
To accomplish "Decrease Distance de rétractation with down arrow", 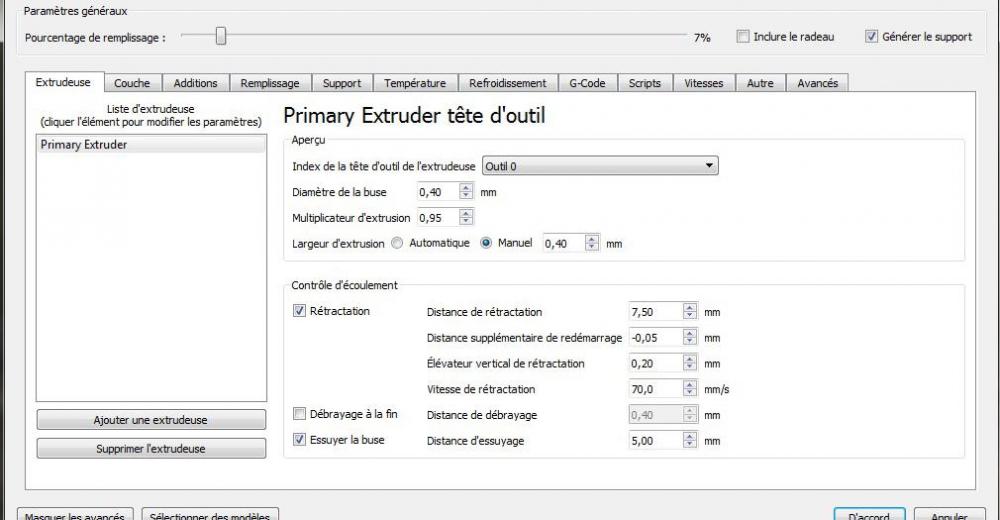I will [x=689, y=316].
